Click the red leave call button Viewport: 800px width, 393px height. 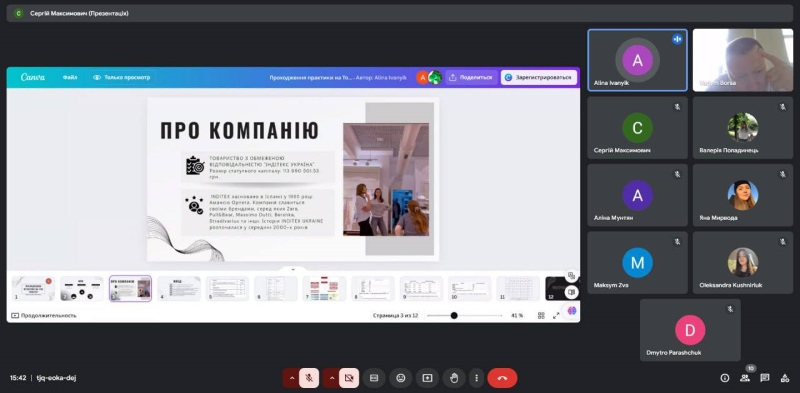(x=502, y=378)
